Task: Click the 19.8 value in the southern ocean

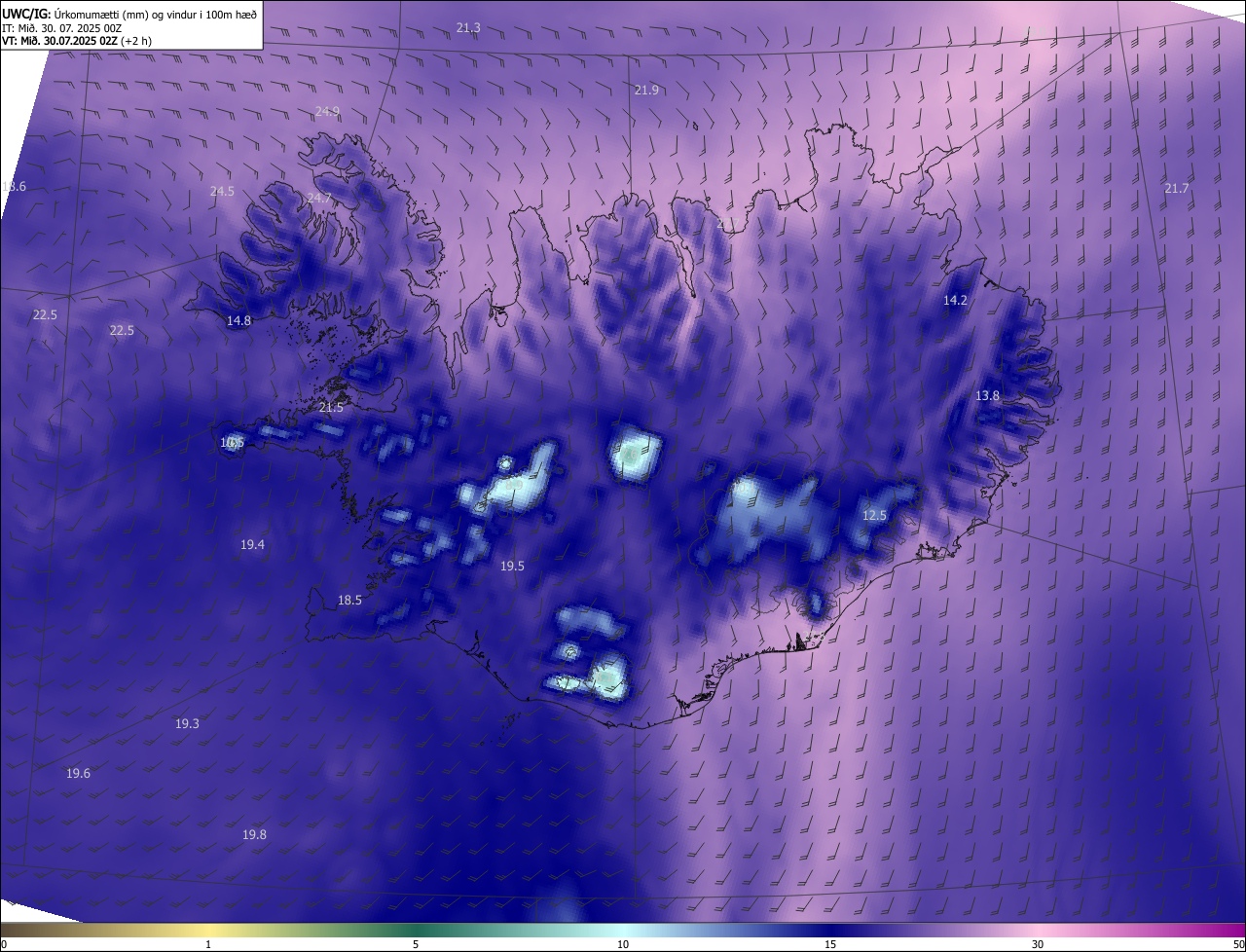Action: click(x=254, y=834)
